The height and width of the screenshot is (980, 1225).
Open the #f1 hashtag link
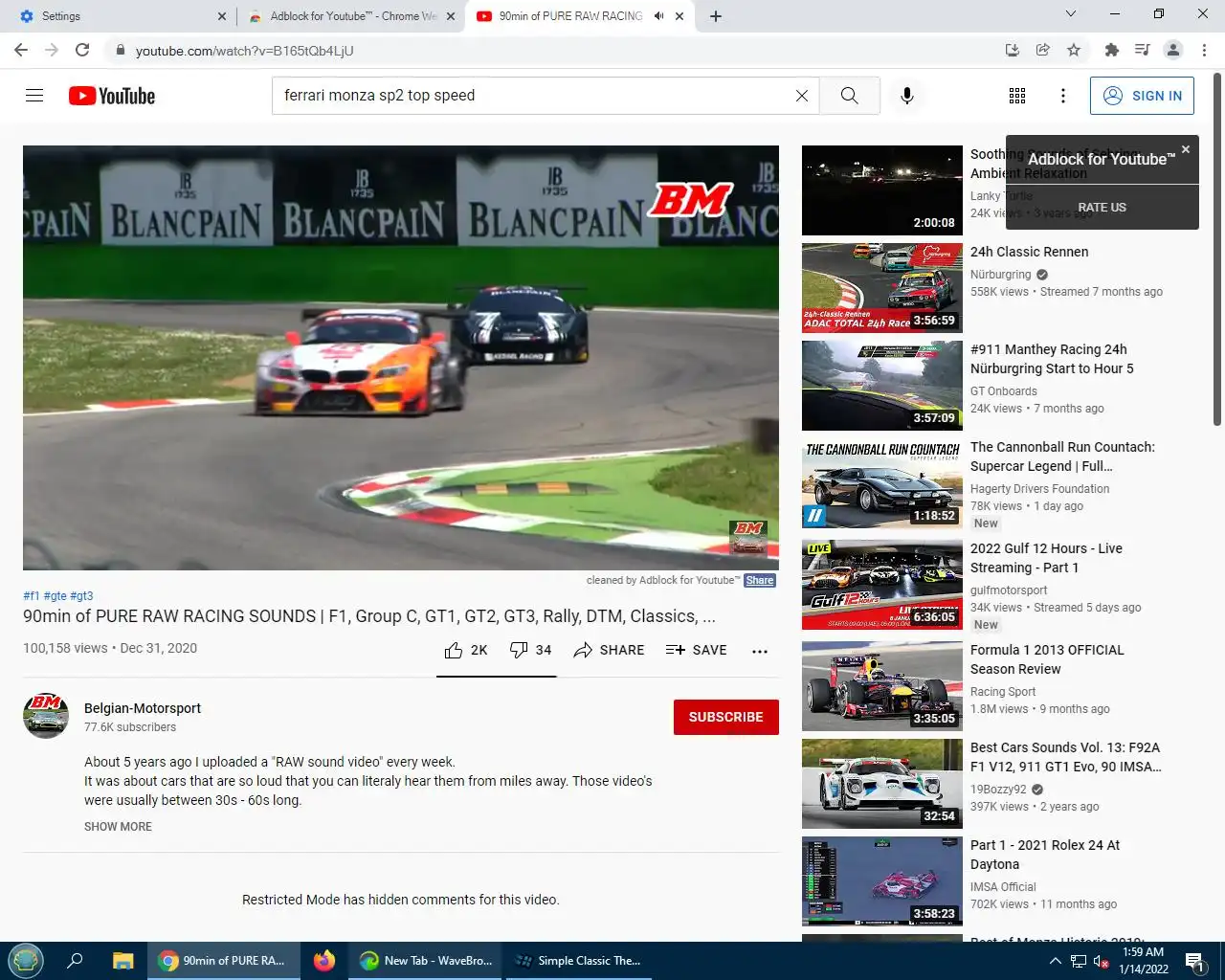pyautogui.click(x=32, y=595)
